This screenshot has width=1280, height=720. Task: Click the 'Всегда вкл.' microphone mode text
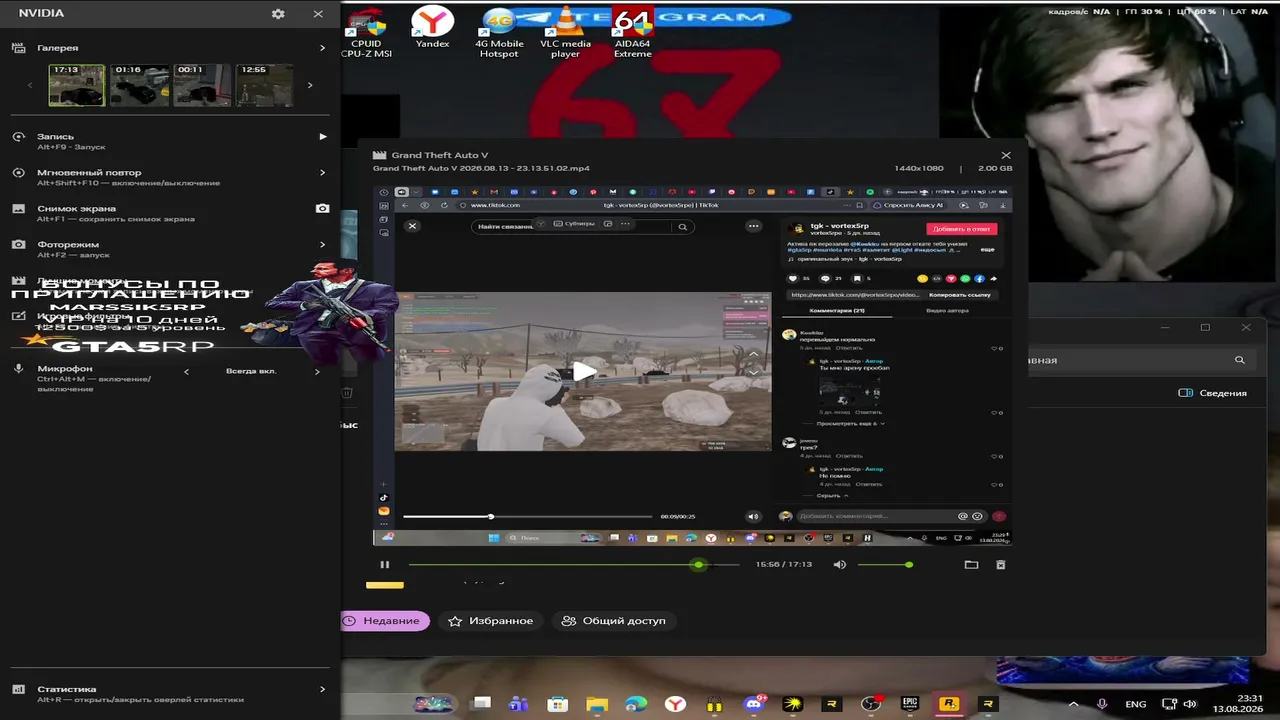(x=251, y=372)
